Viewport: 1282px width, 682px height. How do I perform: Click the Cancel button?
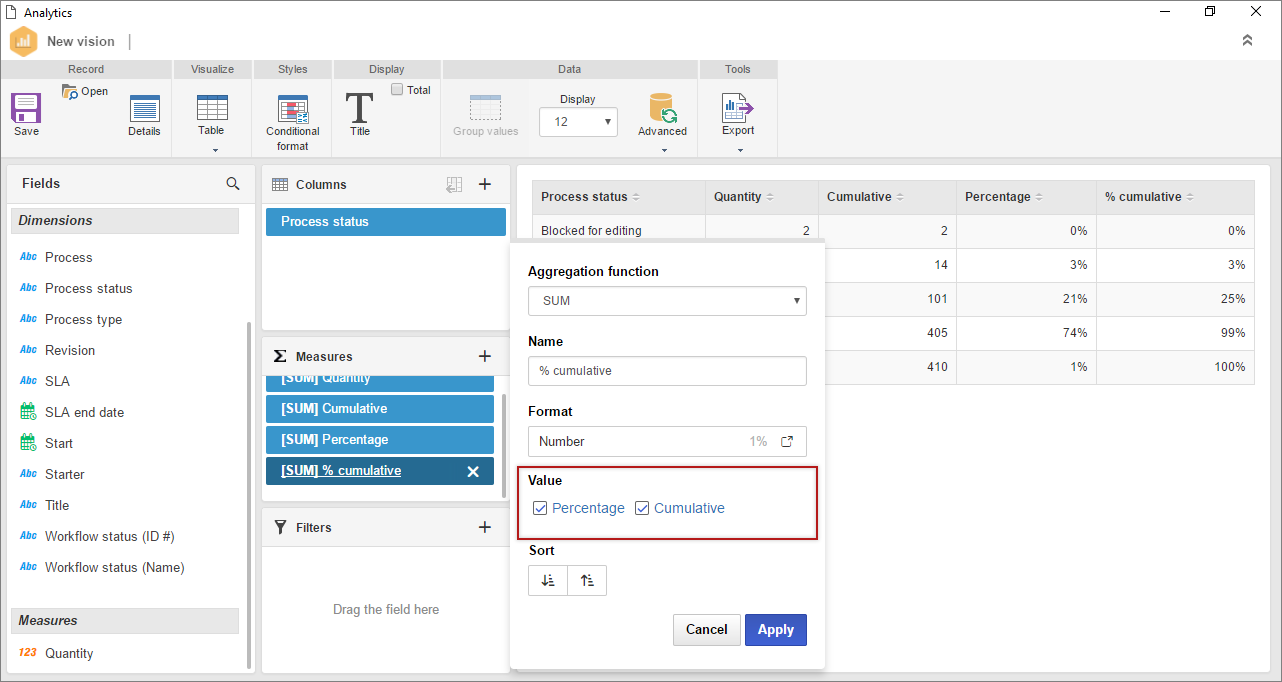707,629
